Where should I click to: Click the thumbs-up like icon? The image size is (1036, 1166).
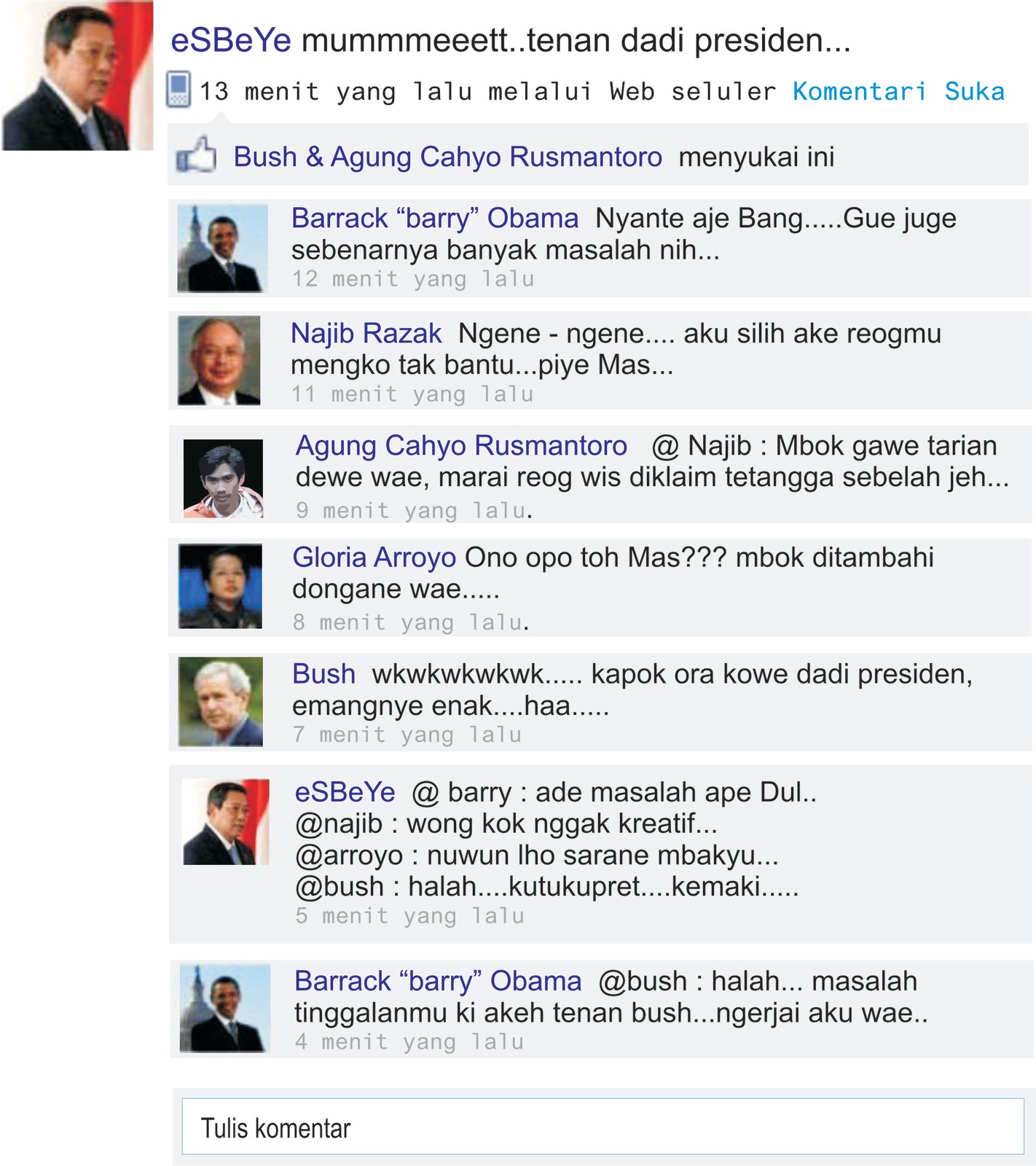(x=197, y=155)
